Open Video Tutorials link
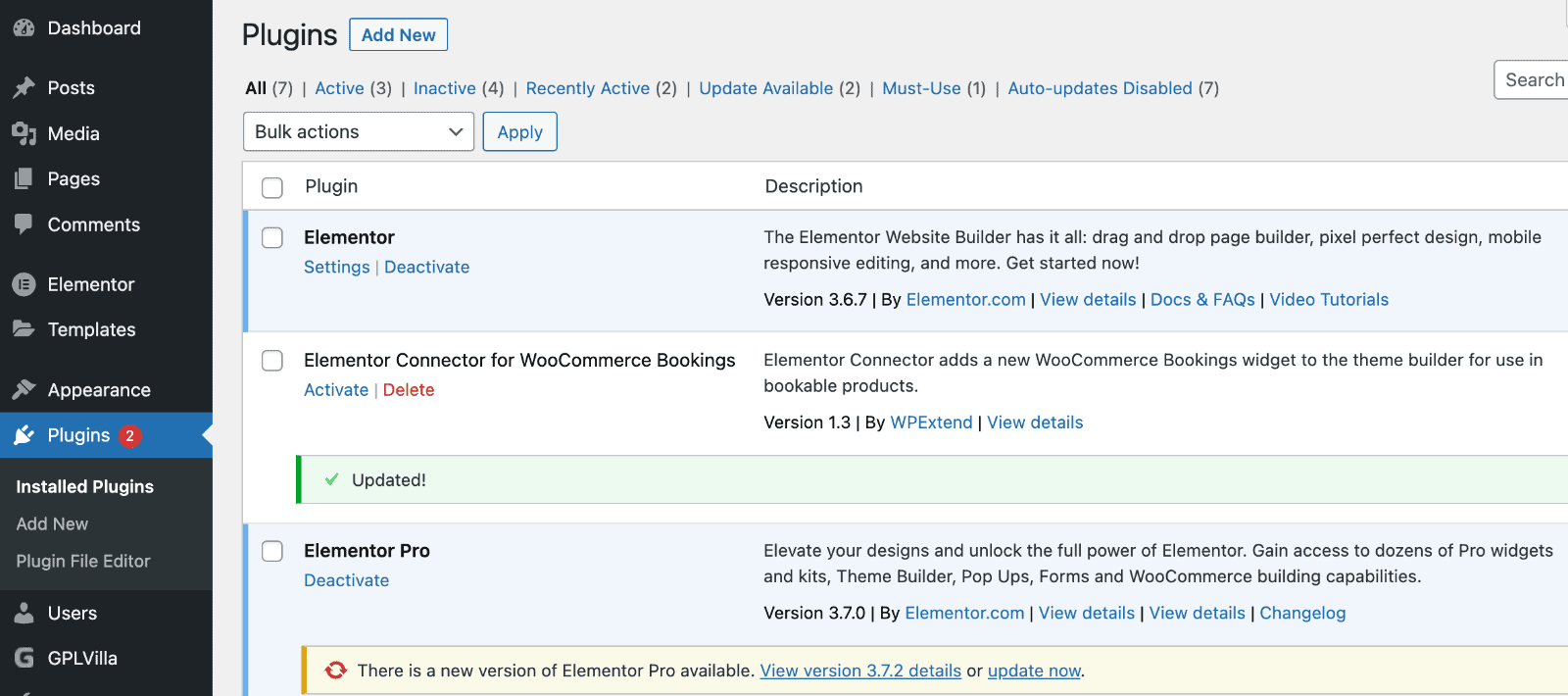1568x696 pixels. click(1329, 300)
